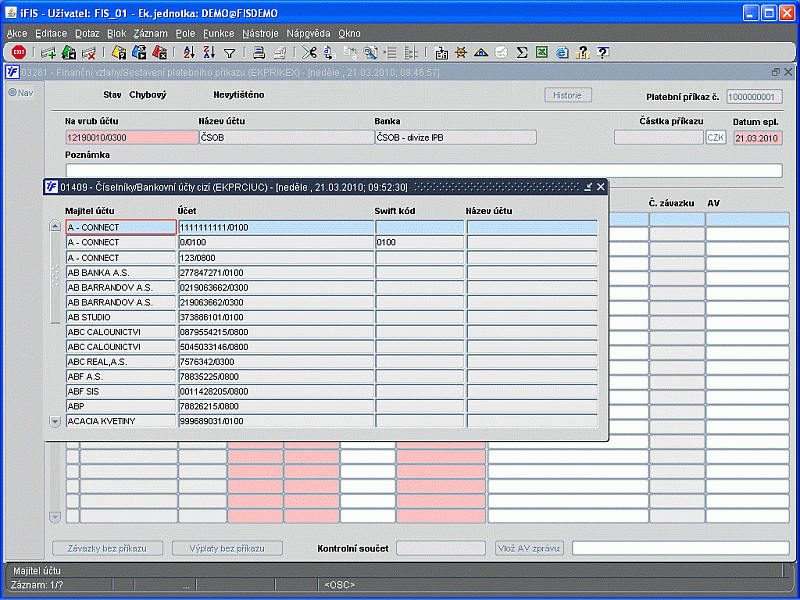Image resolution: width=800 pixels, height=600 pixels.
Task: Click the new record icon with green plus
Action: click(x=48, y=53)
